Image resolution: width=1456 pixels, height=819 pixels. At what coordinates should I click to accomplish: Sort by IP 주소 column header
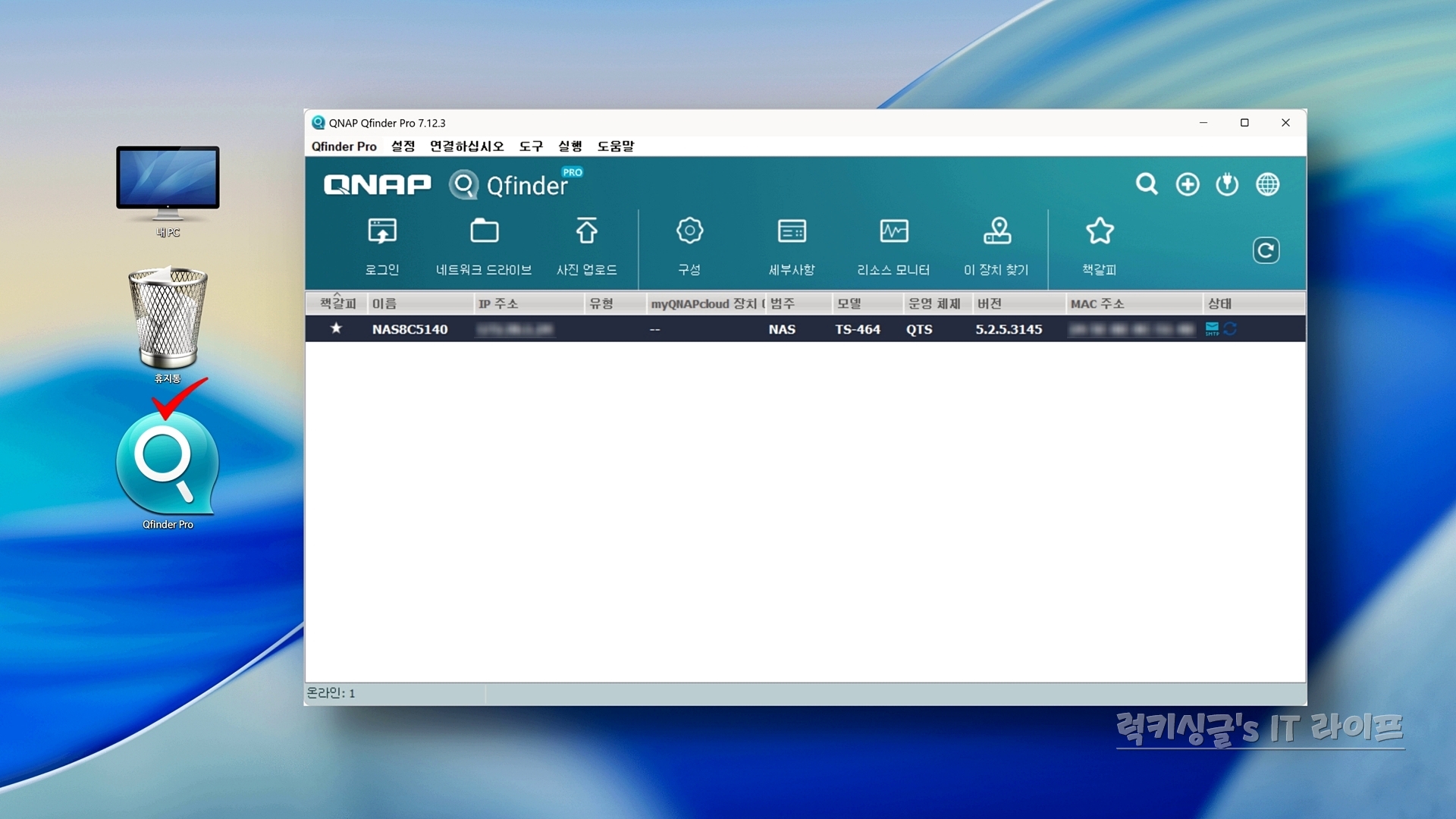[x=529, y=303]
